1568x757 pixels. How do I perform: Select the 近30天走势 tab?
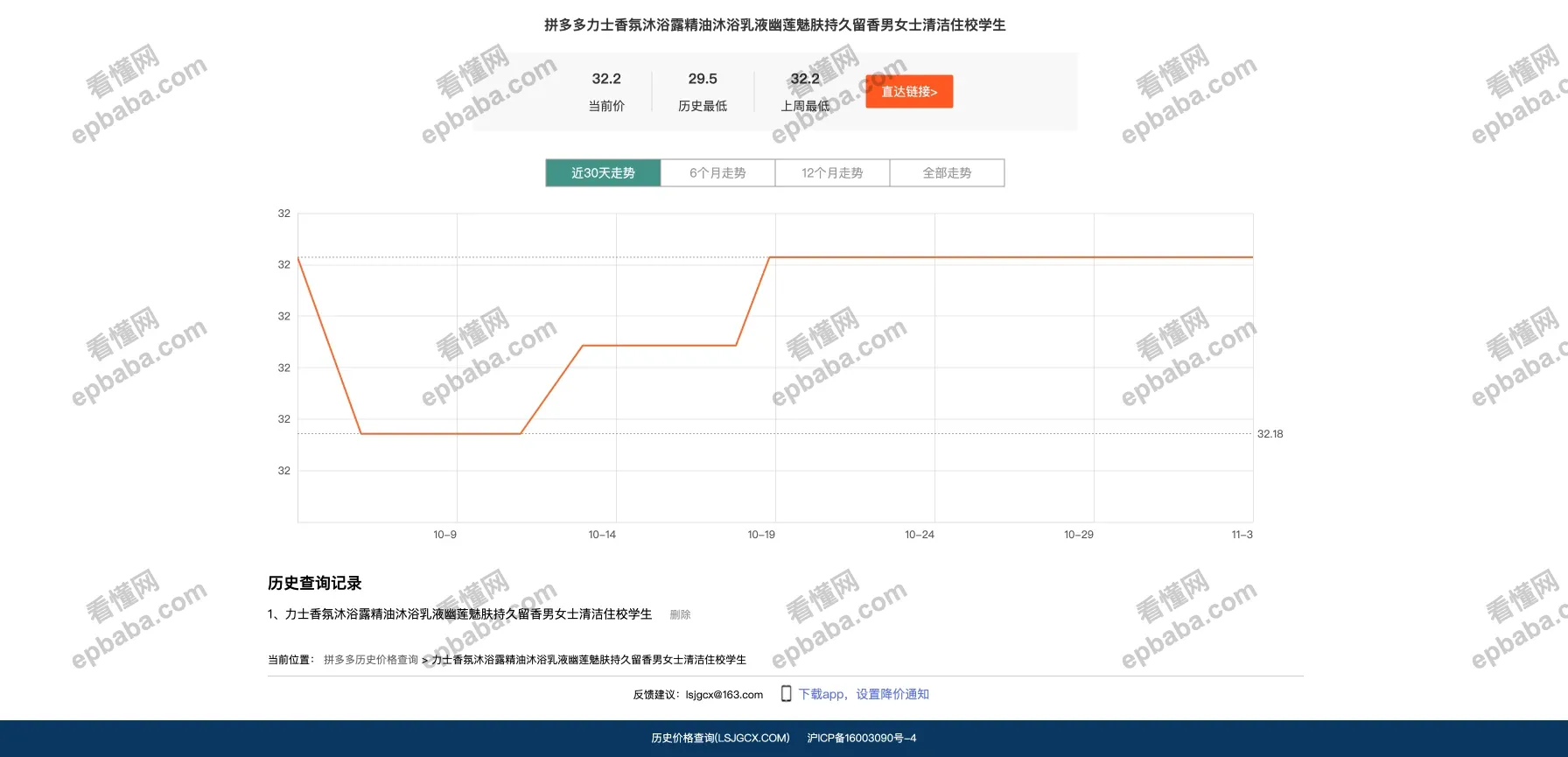[603, 173]
